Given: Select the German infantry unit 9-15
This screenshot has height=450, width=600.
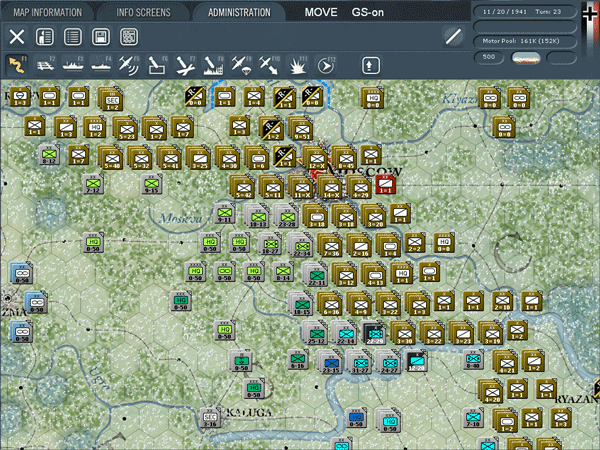Looking at the screenshot, I should pyautogui.click(x=152, y=184).
